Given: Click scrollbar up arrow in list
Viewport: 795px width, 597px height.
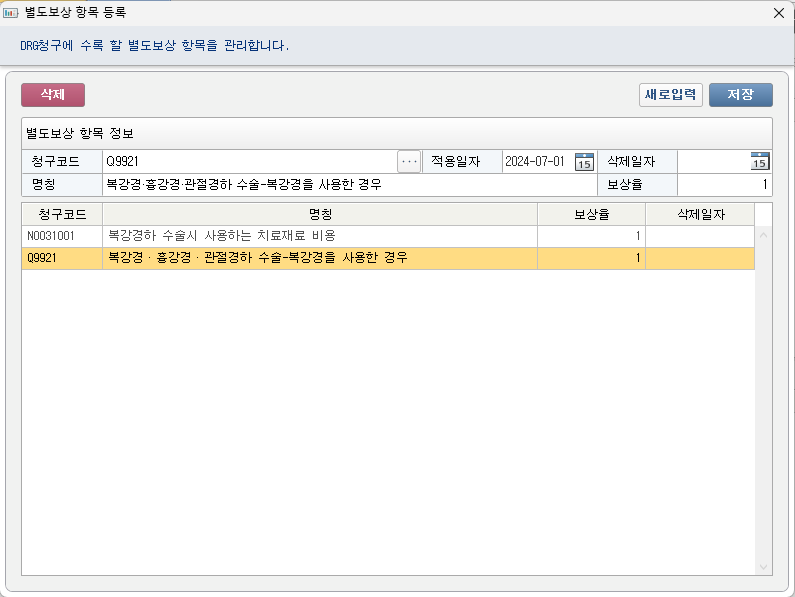Looking at the screenshot, I should tap(764, 236).
